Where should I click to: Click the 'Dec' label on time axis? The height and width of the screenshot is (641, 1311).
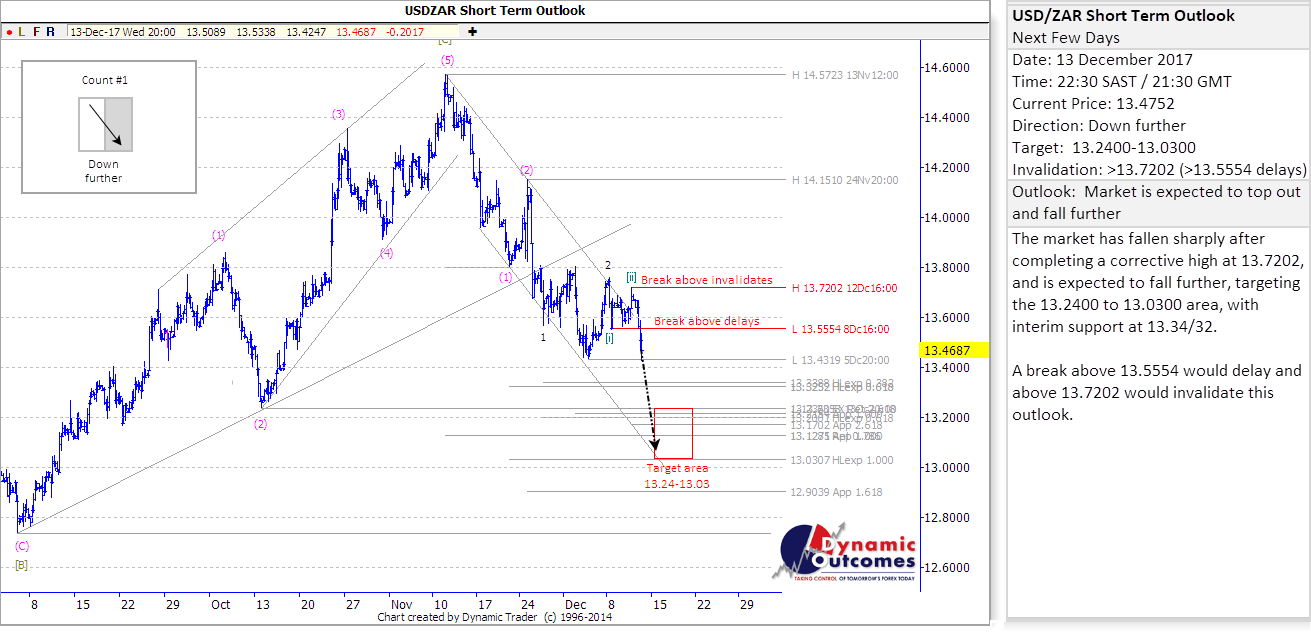(x=574, y=605)
